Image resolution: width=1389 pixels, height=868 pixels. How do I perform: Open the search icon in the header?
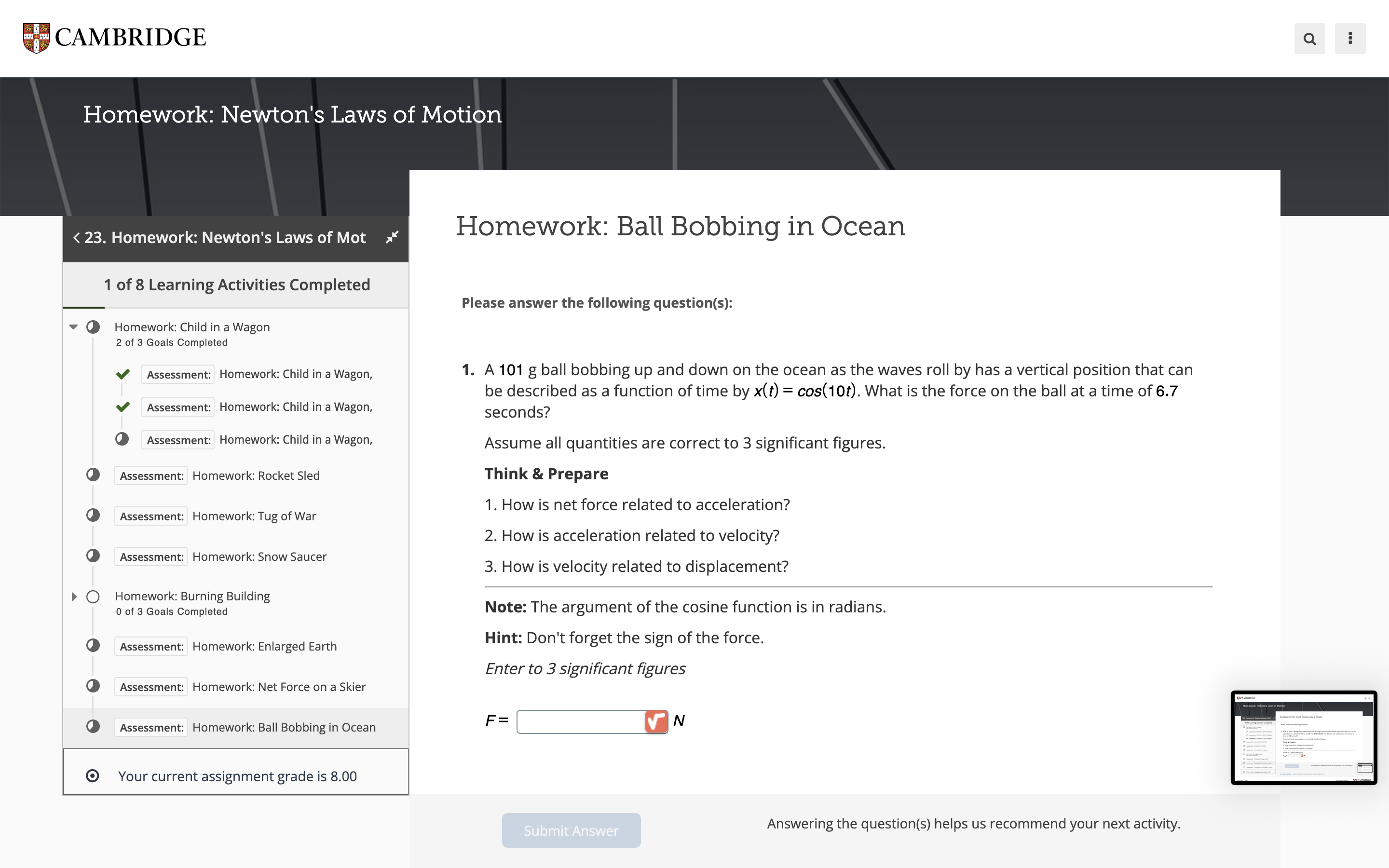click(x=1309, y=38)
